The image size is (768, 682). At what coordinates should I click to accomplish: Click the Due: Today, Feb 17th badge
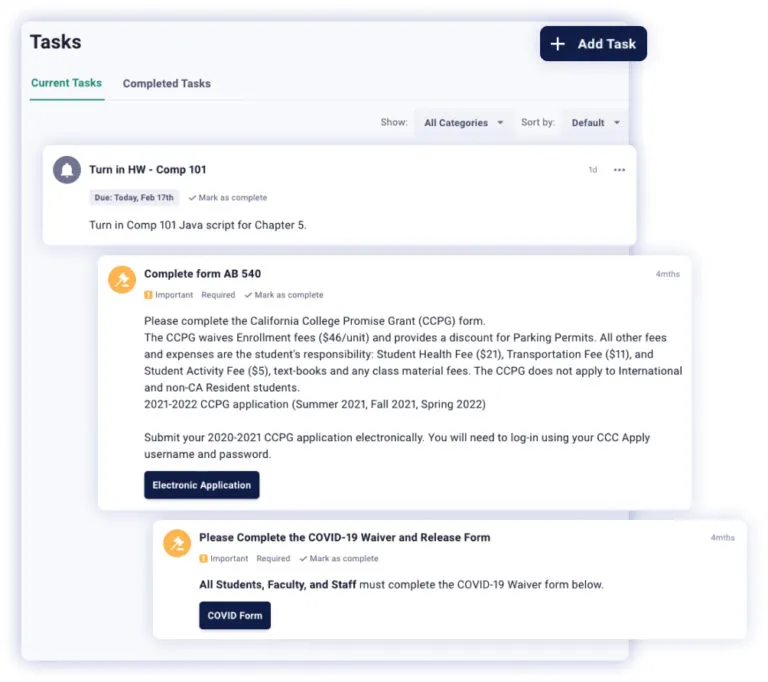134,198
